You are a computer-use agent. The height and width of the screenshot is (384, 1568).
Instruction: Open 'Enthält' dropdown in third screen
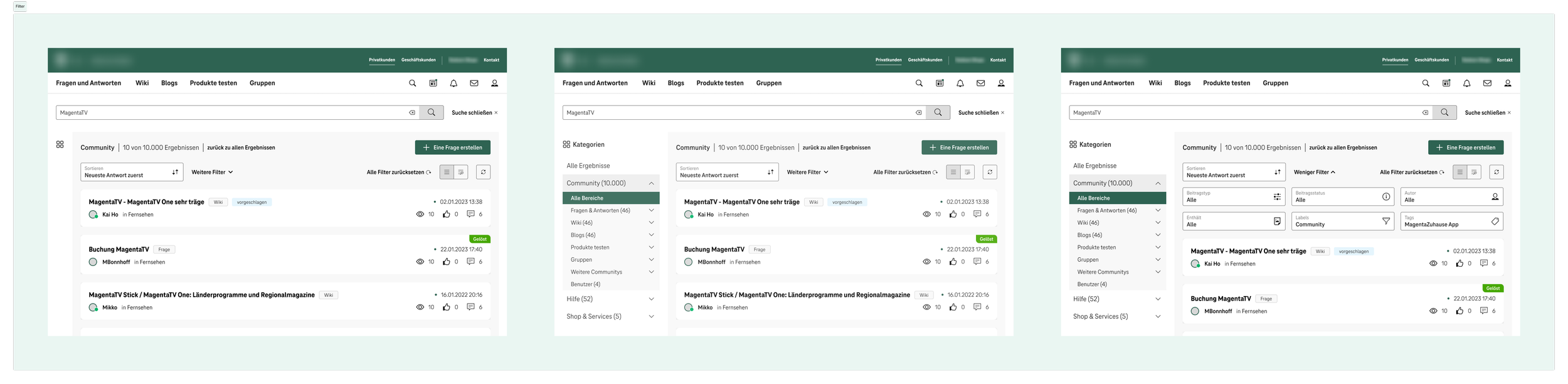[1234, 221]
